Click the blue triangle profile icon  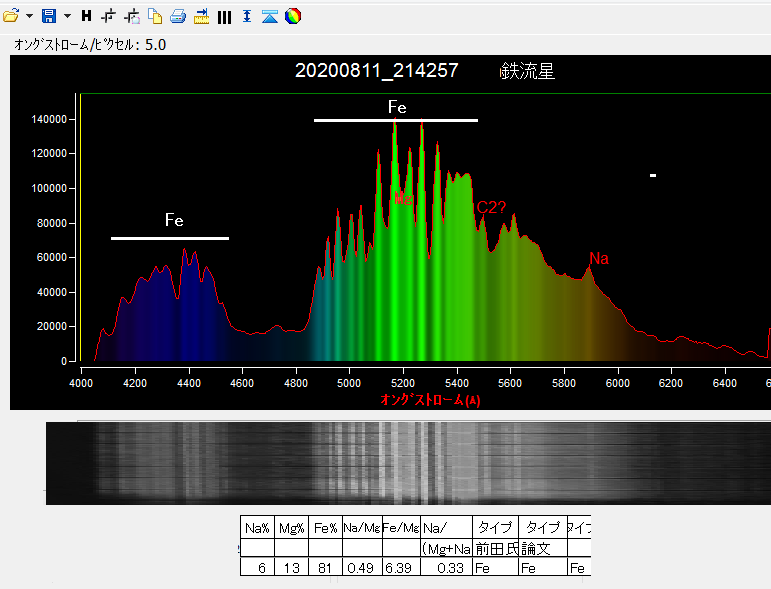point(269,16)
